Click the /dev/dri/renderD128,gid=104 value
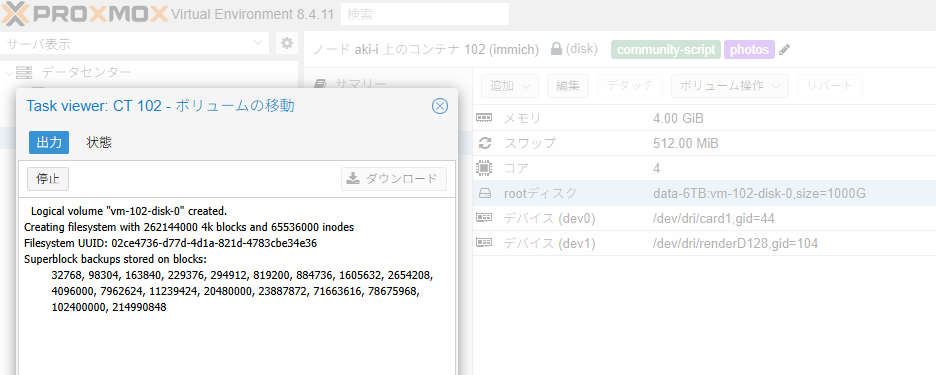Viewport: 936px width, 375px height. [735, 244]
